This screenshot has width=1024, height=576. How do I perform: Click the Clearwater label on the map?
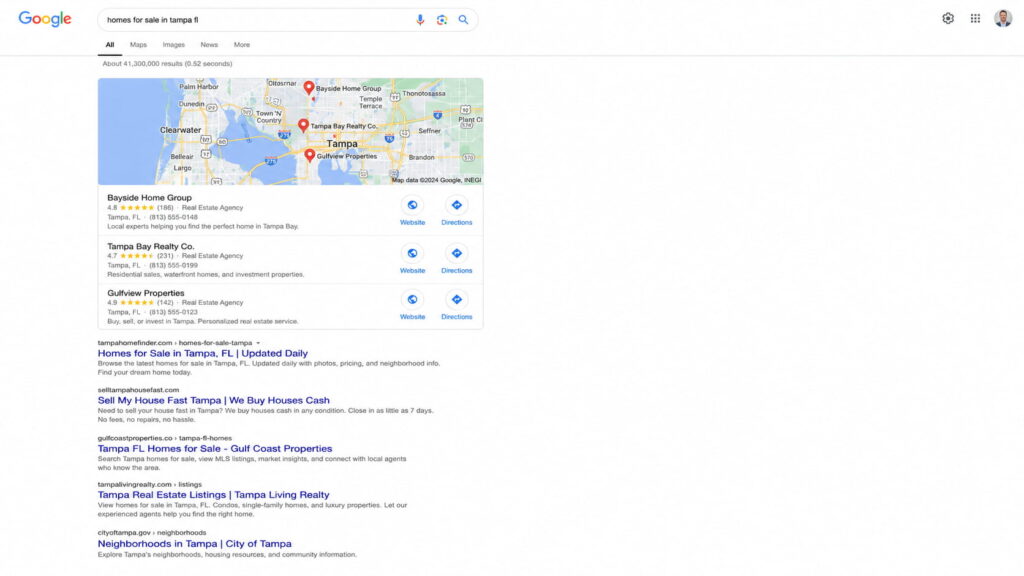point(180,130)
